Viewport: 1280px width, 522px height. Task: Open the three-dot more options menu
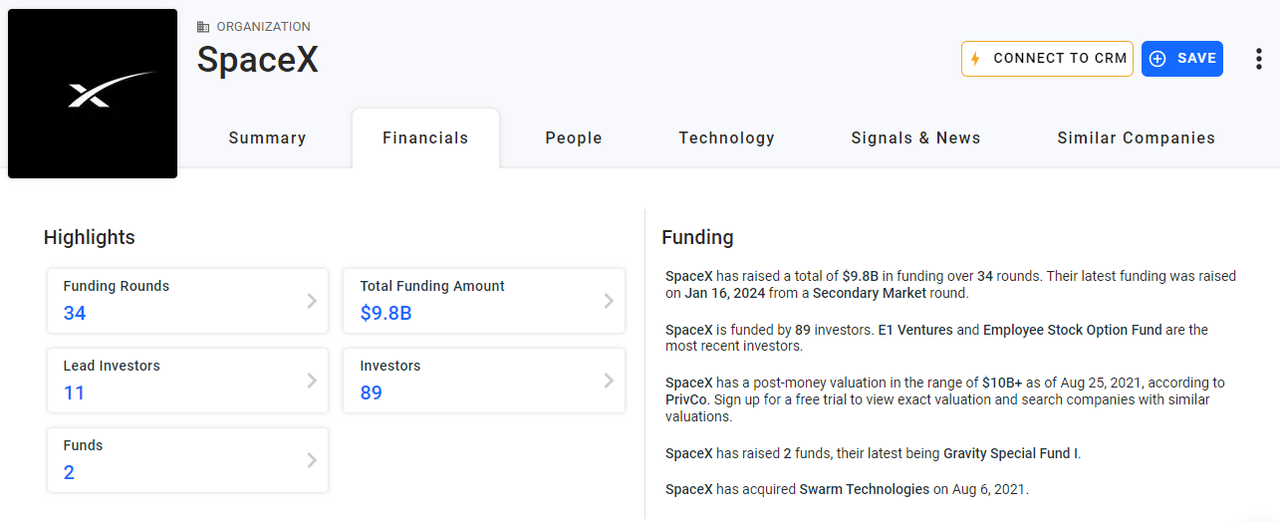click(1258, 59)
